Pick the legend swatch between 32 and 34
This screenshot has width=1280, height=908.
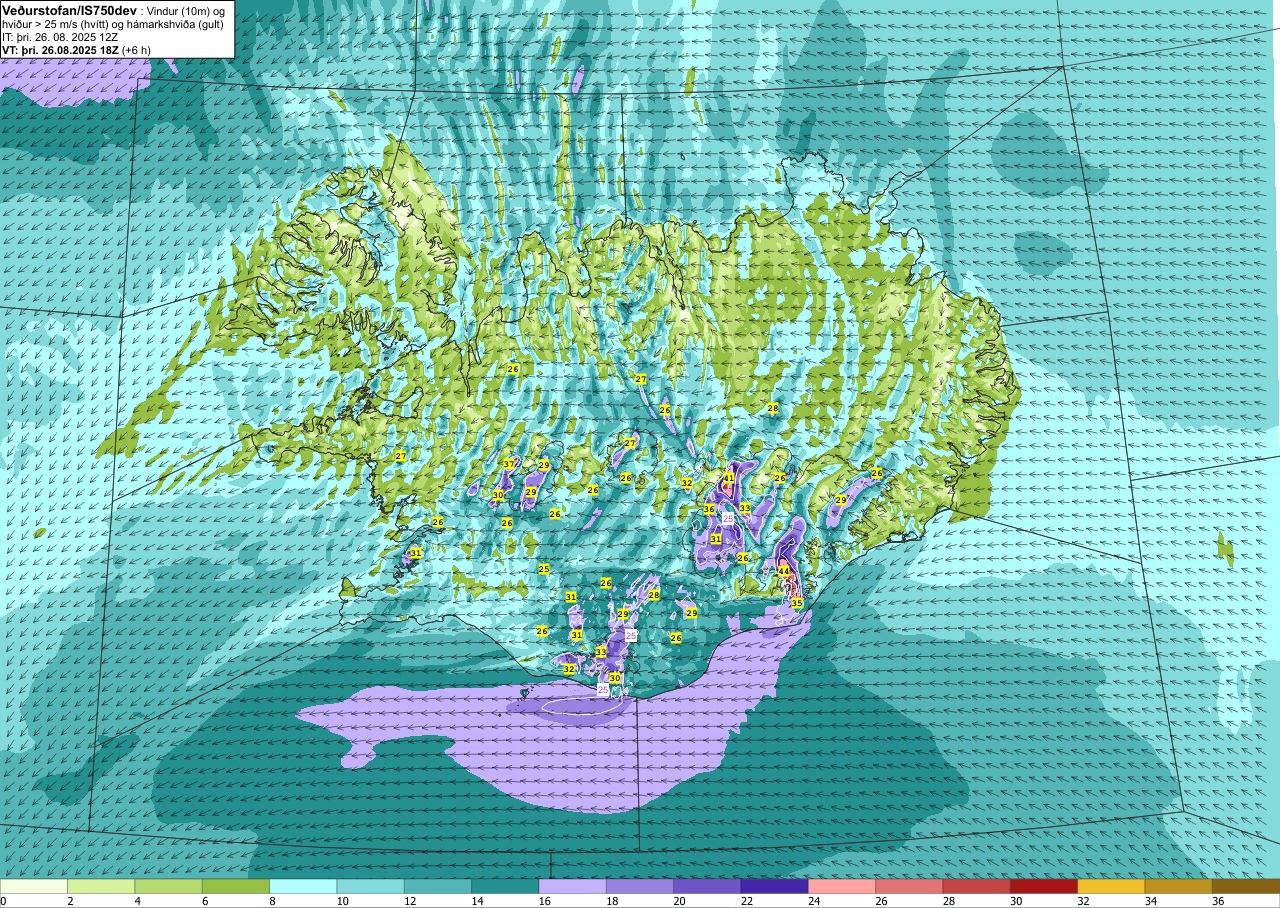pos(1110,886)
